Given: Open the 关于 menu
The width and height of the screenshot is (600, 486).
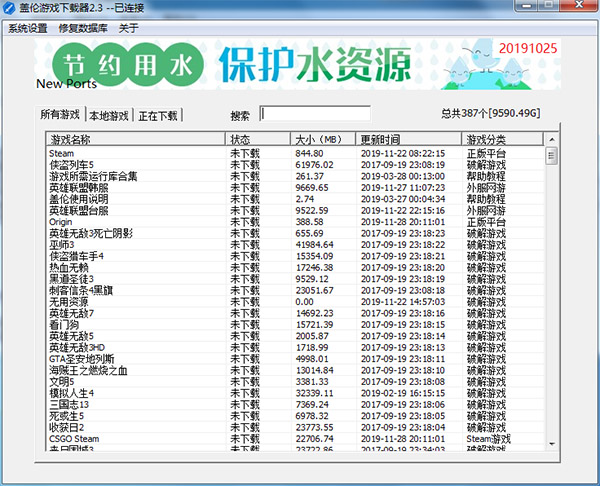Looking at the screenshot, I should pos(128,28).
